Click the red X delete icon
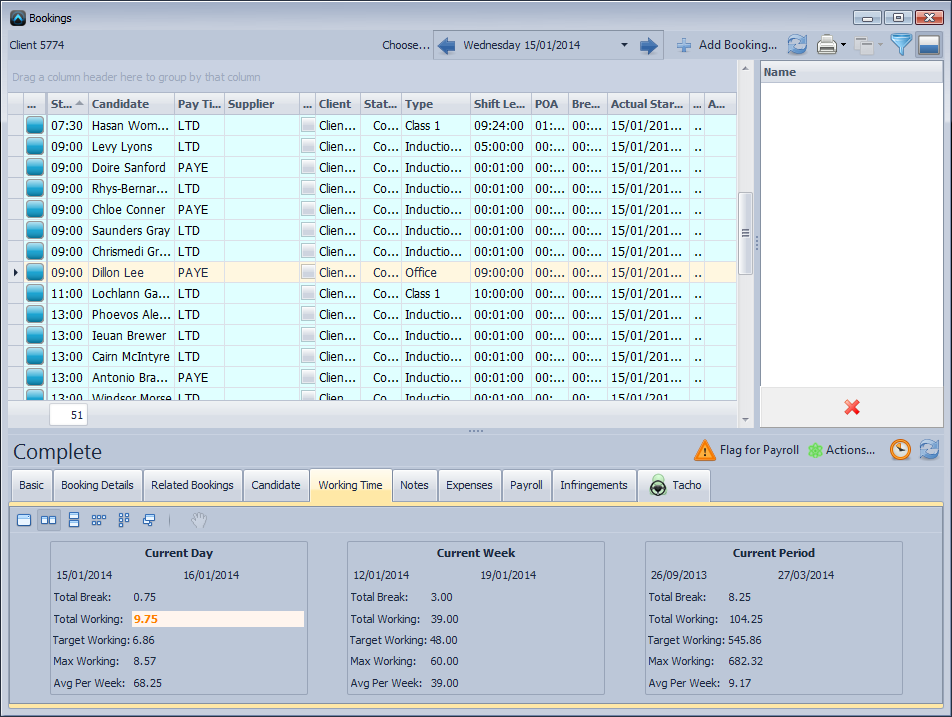 pos(852,407)
